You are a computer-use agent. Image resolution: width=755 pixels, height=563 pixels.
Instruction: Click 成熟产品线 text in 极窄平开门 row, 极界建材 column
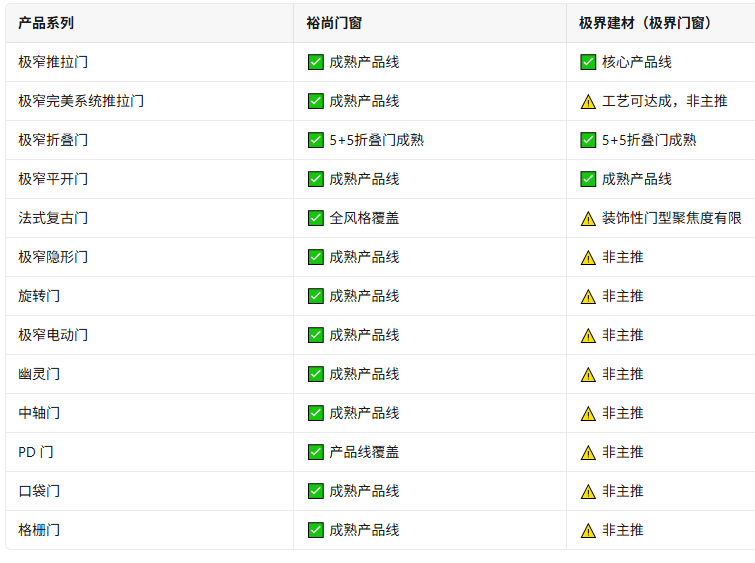coord(637,179)
